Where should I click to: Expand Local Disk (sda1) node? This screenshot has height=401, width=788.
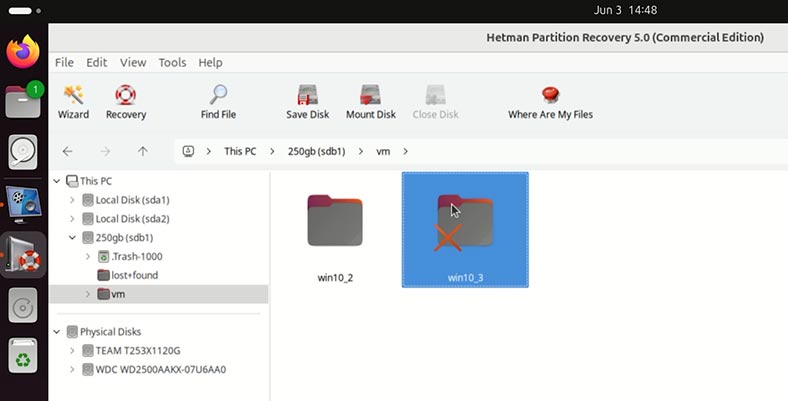72,200
